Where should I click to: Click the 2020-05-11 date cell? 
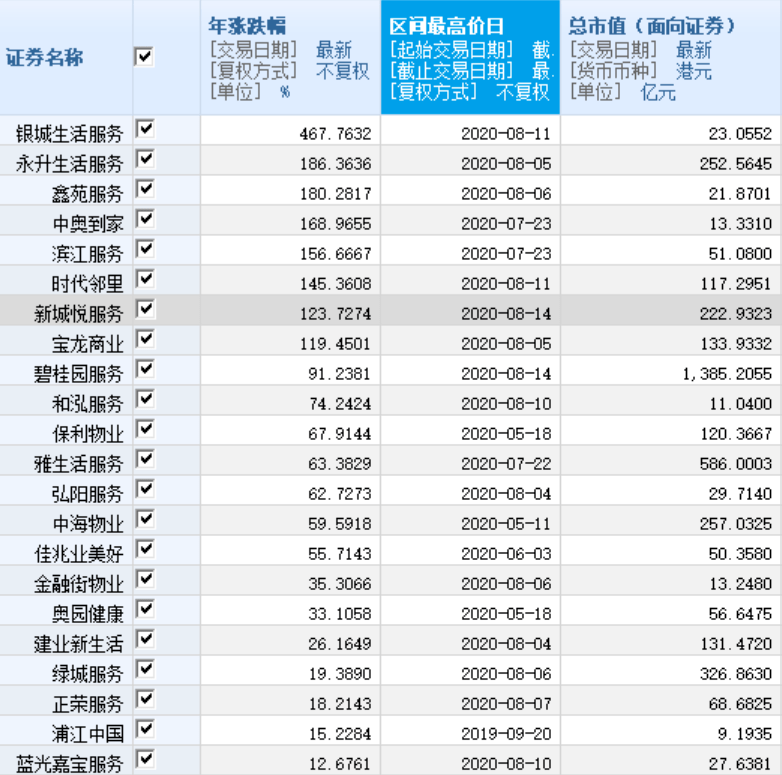(471, 521)
